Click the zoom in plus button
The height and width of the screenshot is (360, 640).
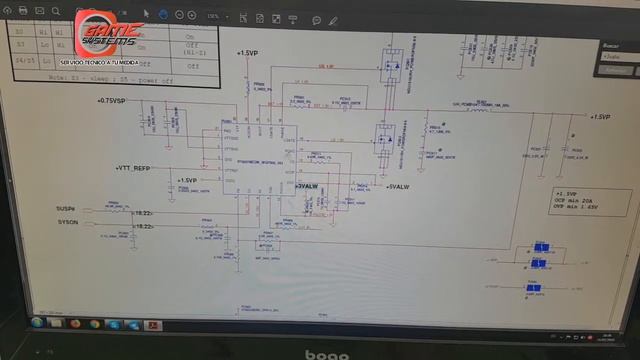192,15
